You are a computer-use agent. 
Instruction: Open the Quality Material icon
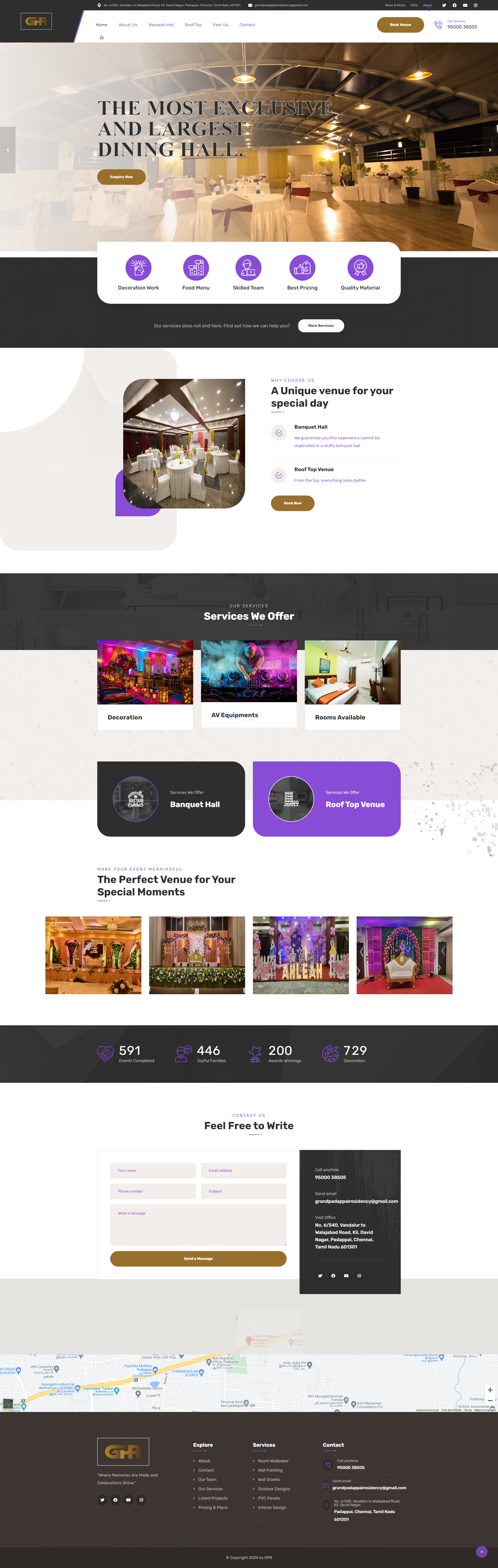pyautogui.click(x=361, y=267)
